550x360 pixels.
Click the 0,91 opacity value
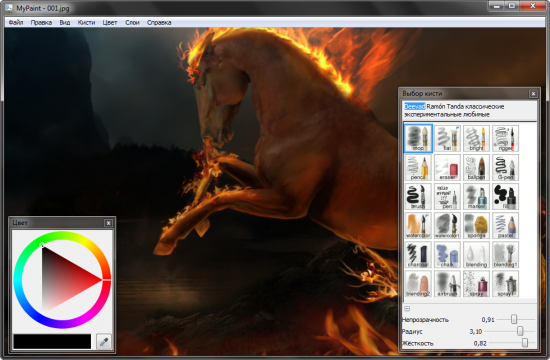click(488, 320)
